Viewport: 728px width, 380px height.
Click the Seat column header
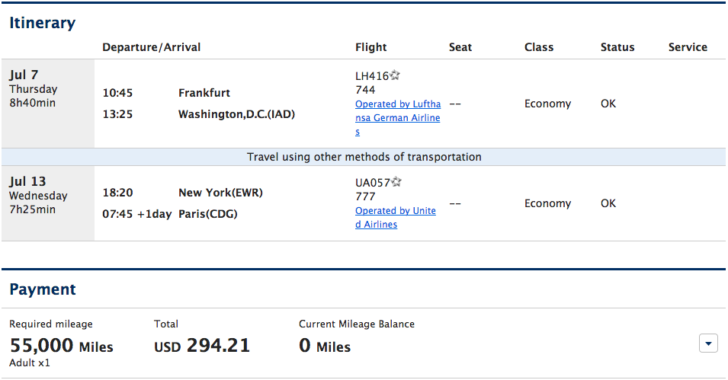[x=460, y=47]
